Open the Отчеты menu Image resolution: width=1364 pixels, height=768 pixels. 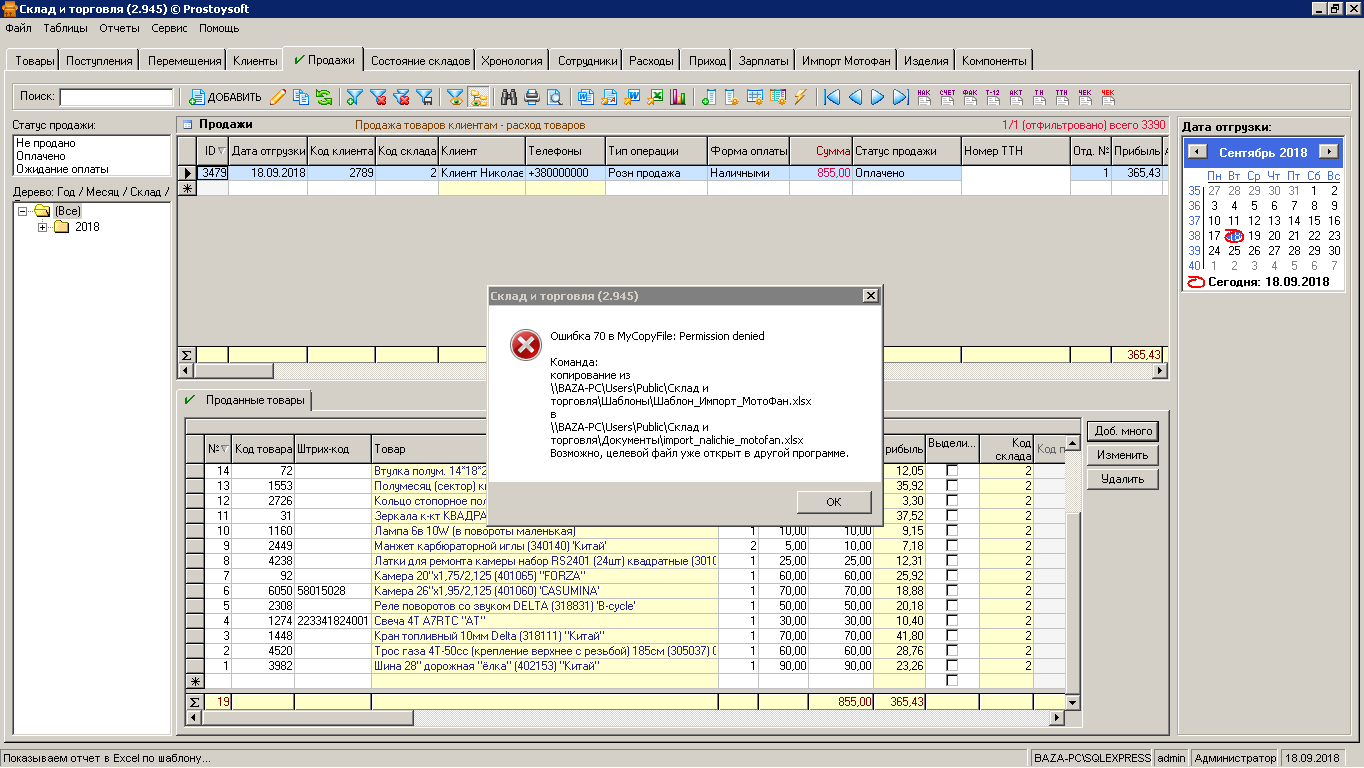pos(119,28)
